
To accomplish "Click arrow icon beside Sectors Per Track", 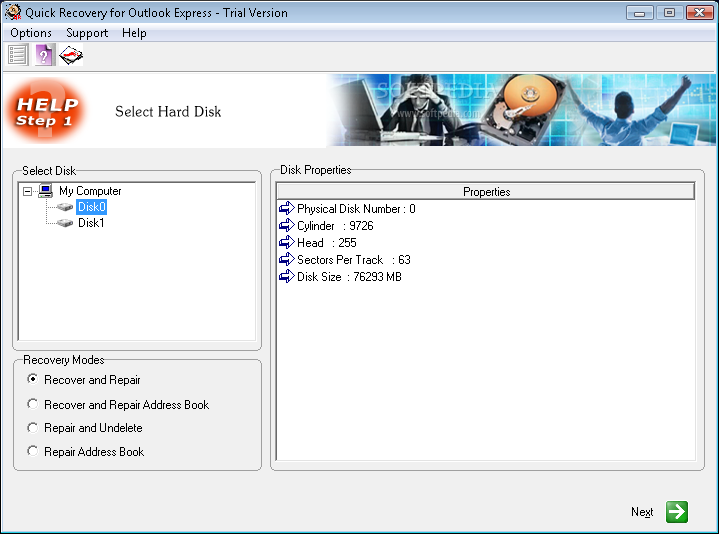I will click(287, 259).
